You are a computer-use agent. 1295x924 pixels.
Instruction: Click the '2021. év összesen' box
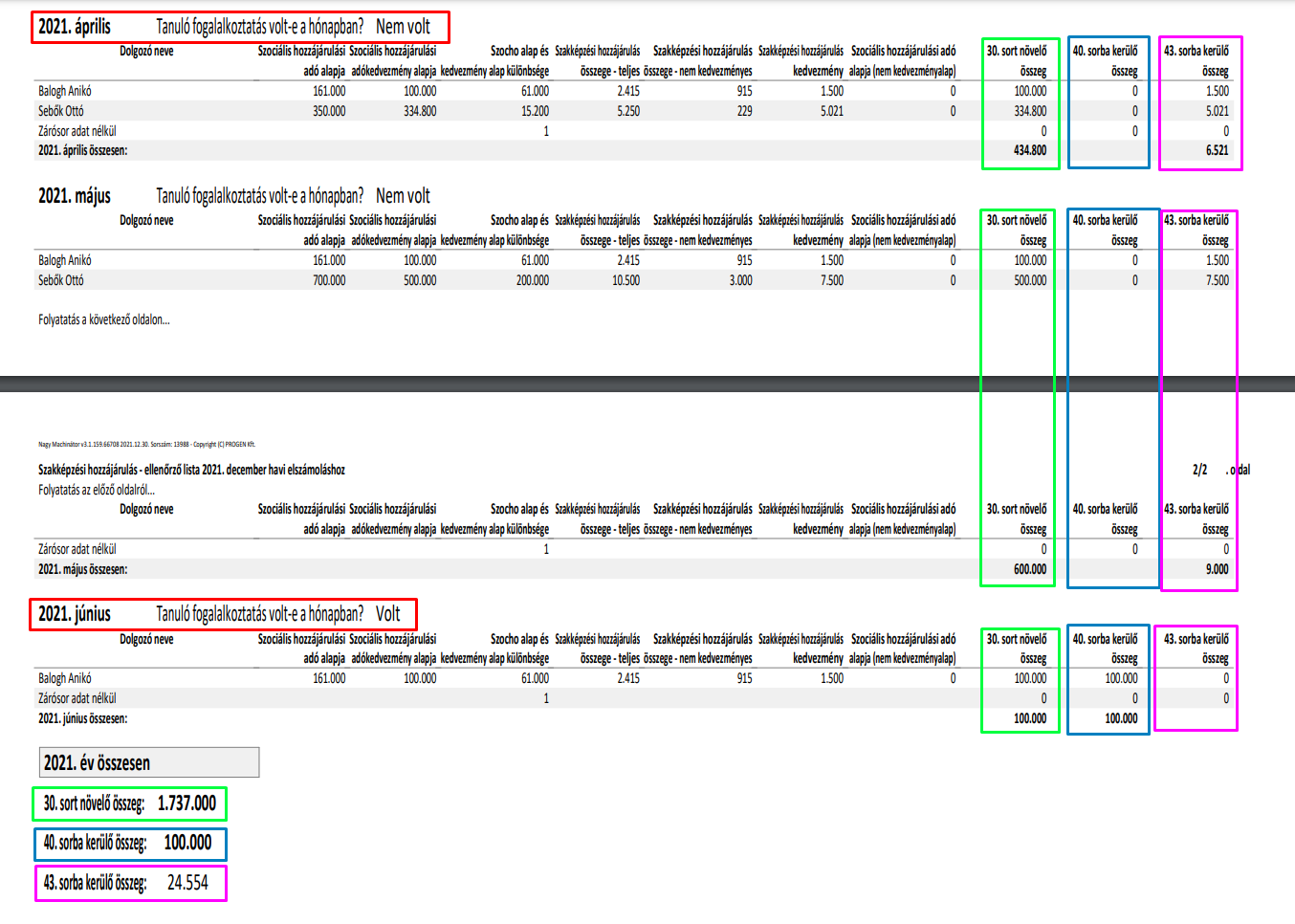[x=148, y=762]
